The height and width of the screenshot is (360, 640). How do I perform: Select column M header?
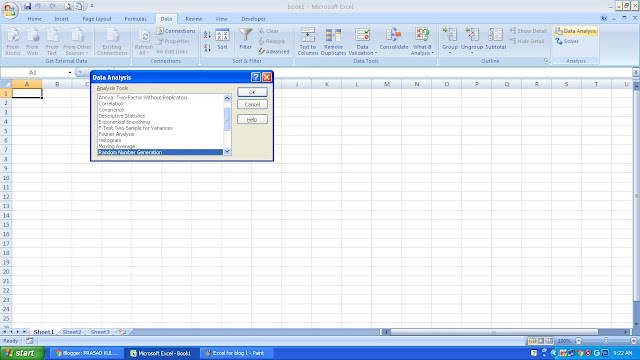point(387,84)
